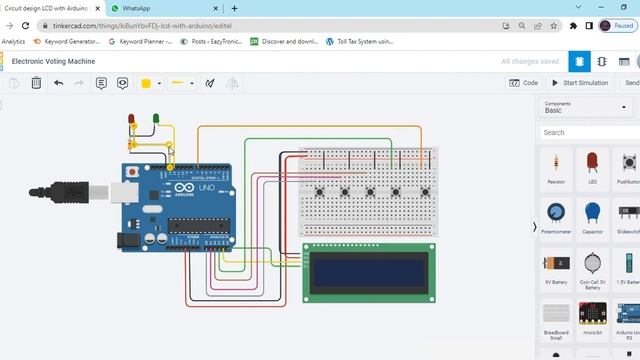
Task: Click the delete trash icon in toolbar
Action: [x=36, y=83]
